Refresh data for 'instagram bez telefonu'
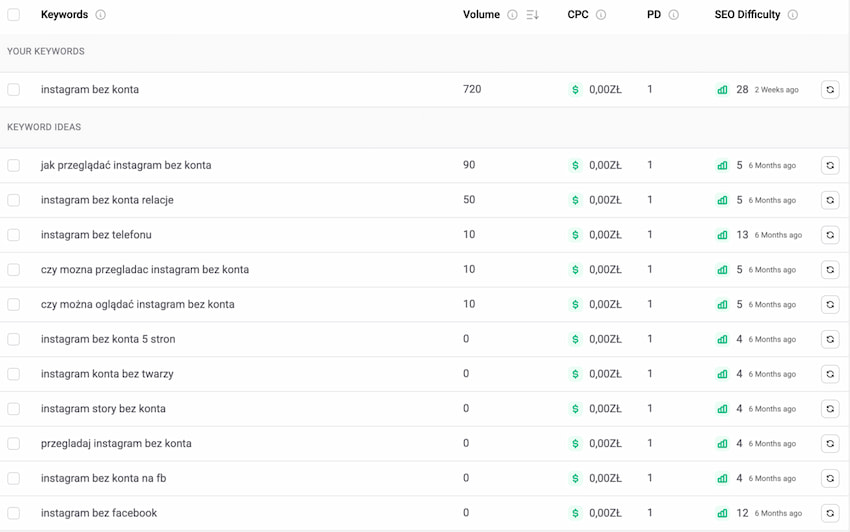This screenshot has width=850, height=532. point(830,235)
